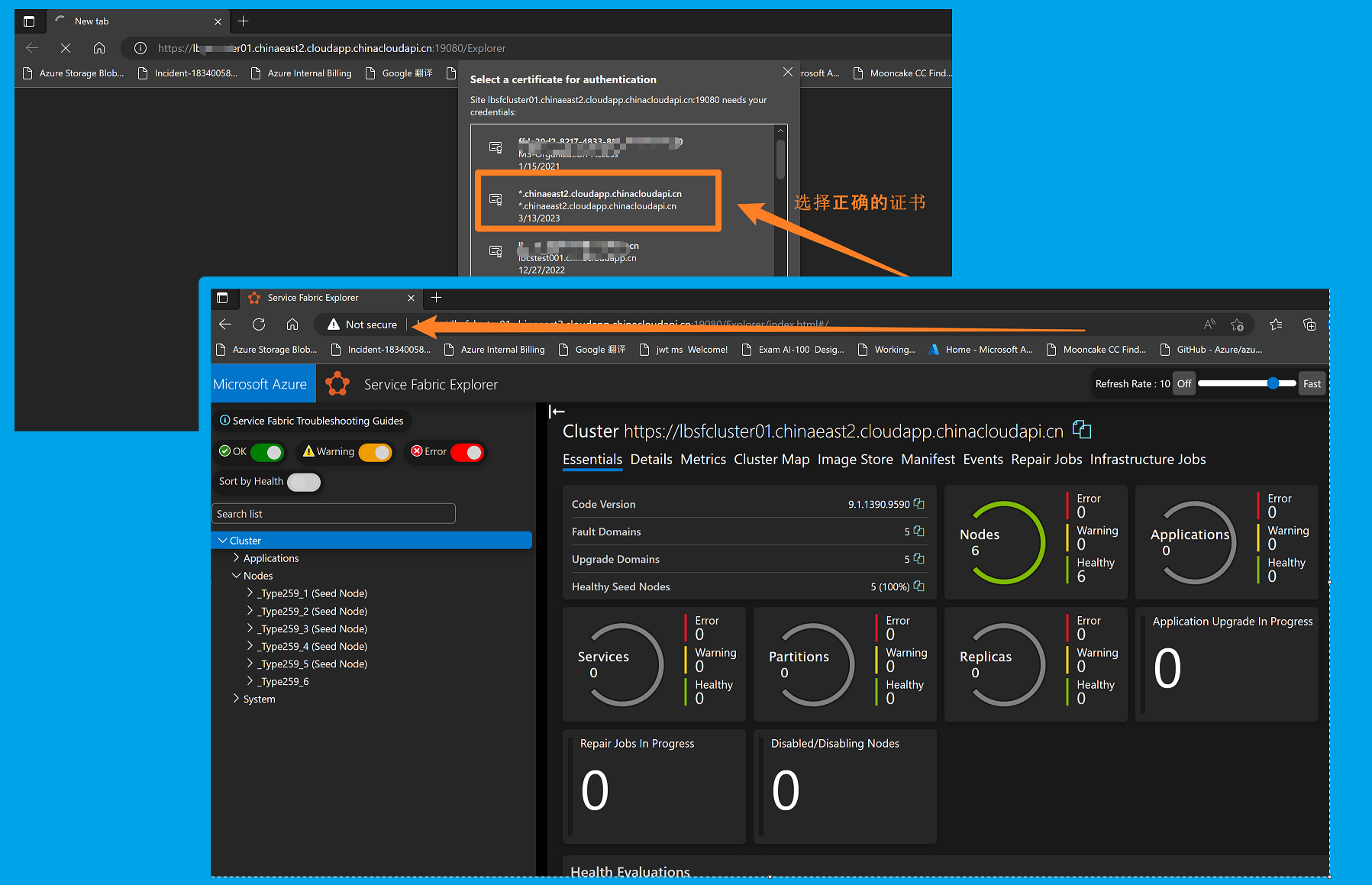Enable the Sort by Health toggle

(x=304, y=482)
